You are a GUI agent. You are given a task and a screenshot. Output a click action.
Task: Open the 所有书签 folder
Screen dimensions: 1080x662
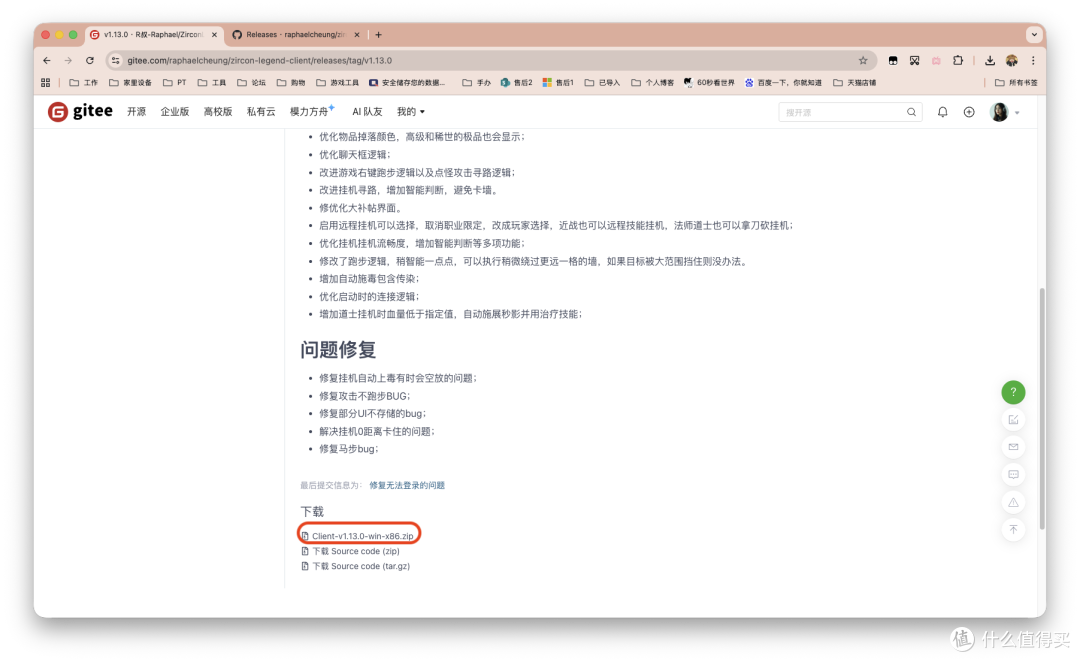pos(1017,83)
